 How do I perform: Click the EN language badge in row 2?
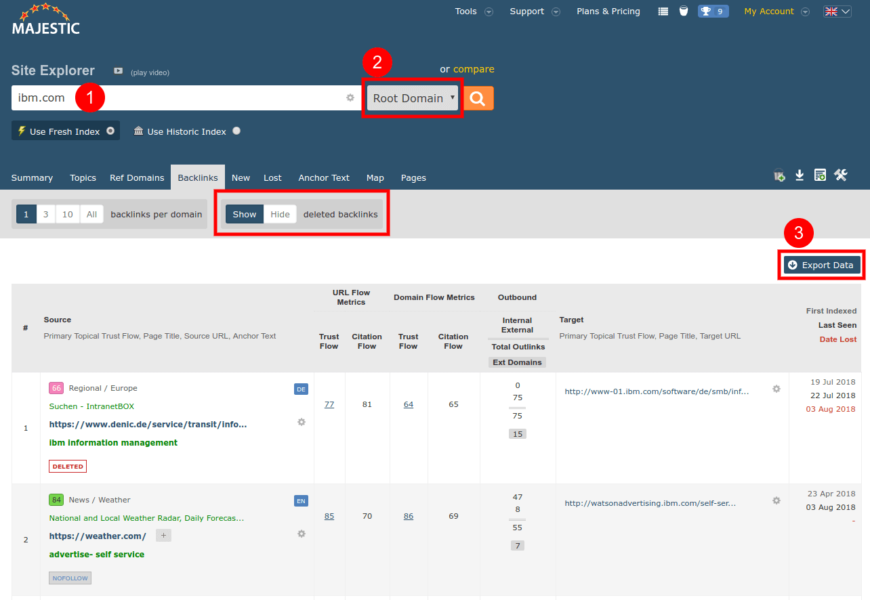pos(301,501)
